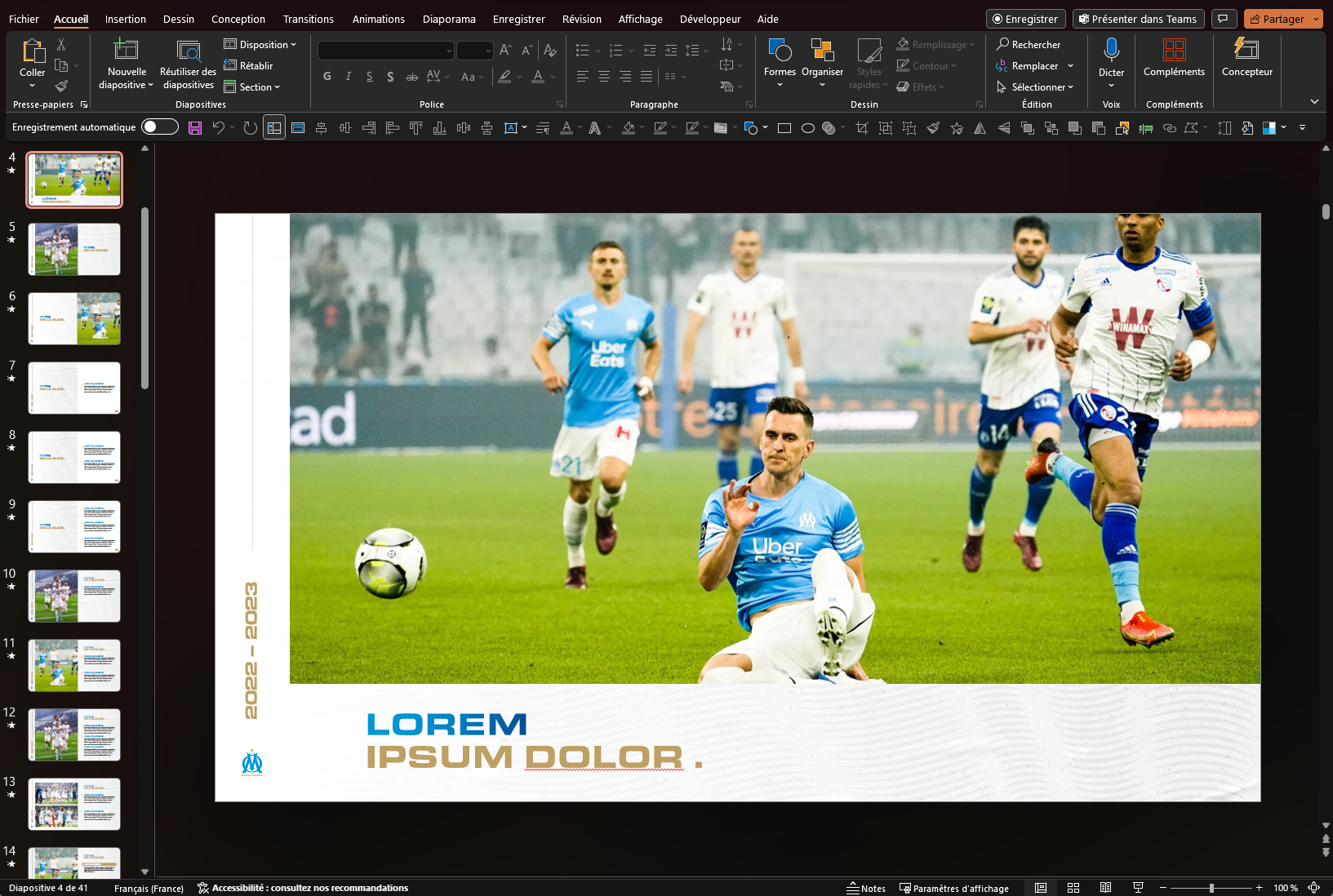Viewport: 1333px width, 896px height.
Task: Switch to the Insertion tab
Action: point(126,19)
